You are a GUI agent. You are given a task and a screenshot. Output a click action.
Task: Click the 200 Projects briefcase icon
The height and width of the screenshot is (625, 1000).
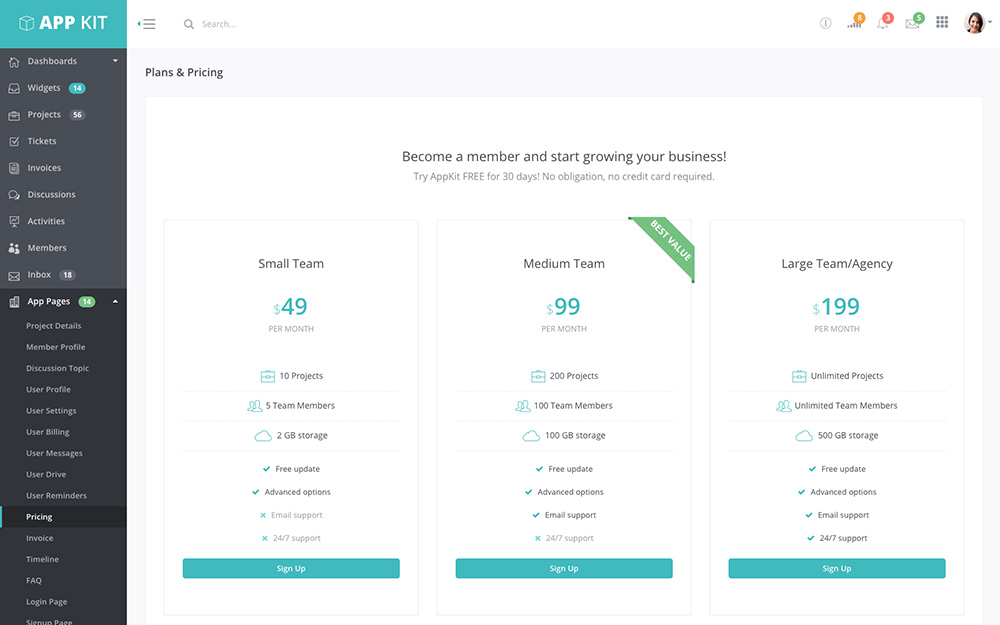tap(538, 376)
